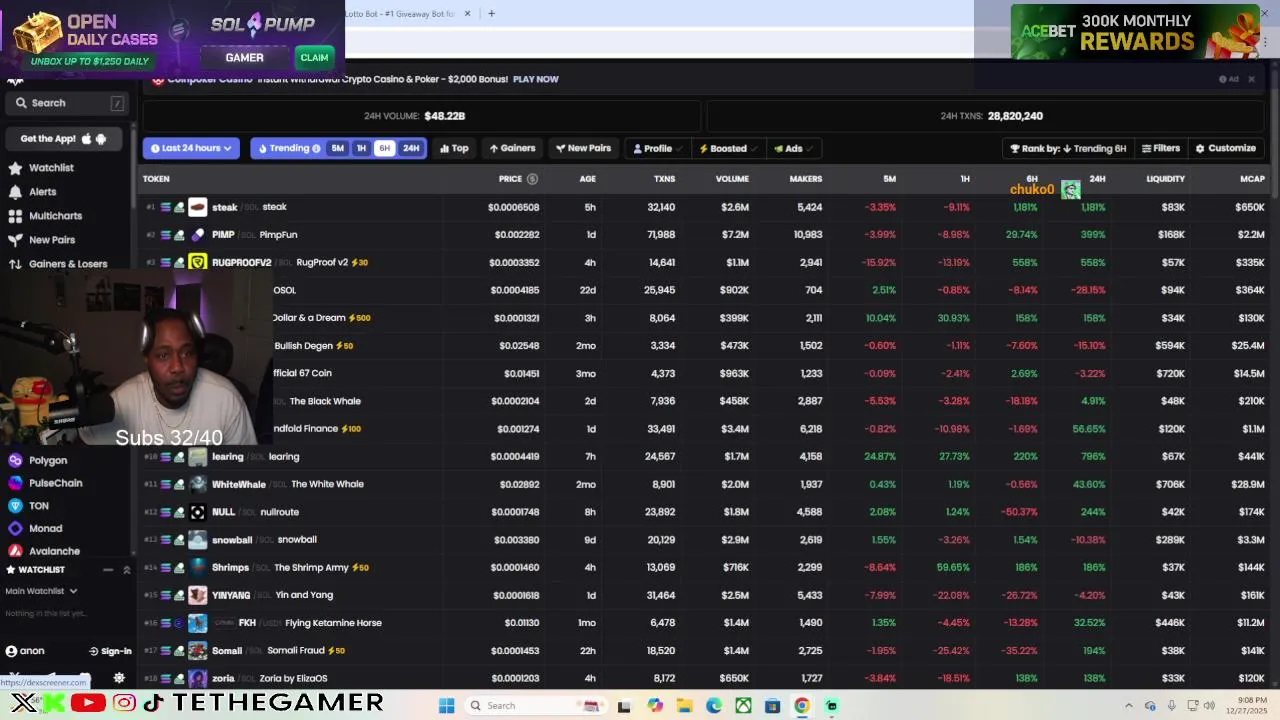Minimize the Watchlist panel with dash
Viewport: 1280px width, 720px height.
click(108, 570)
